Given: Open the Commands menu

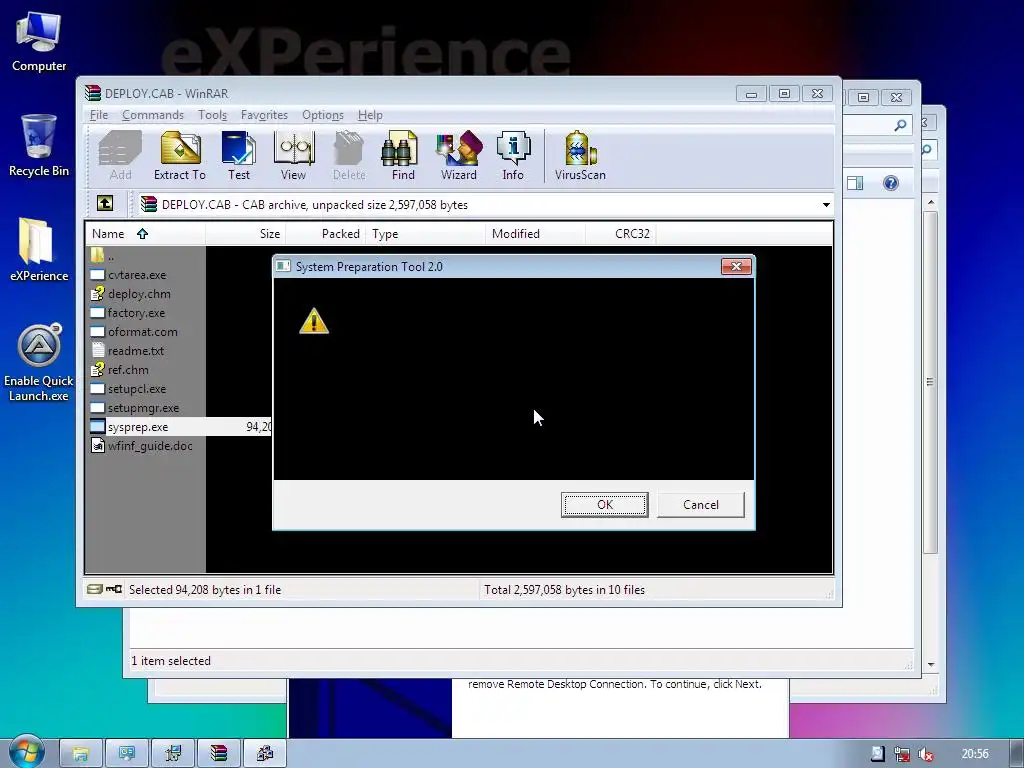Looking at the screenshot, I should coord(153,115).
